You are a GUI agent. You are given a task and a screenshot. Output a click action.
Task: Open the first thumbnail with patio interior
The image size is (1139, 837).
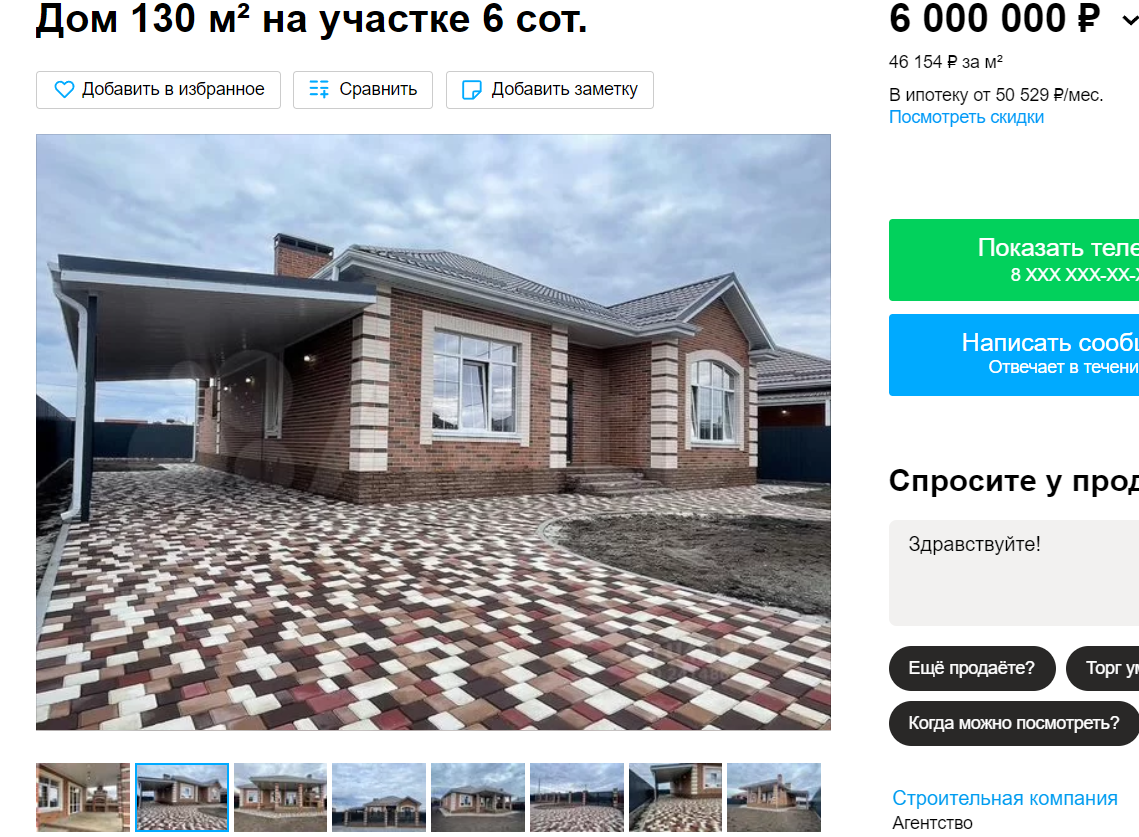click(x=83, y=797)
